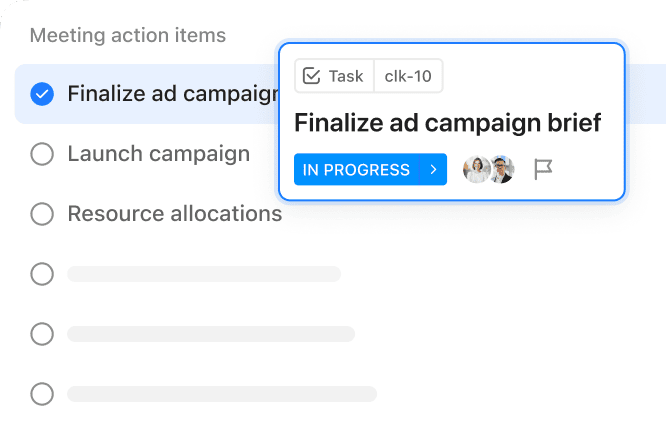Click the woman assignee avatar
Viewport: 666px width, 423px height.
pos(477,169)
